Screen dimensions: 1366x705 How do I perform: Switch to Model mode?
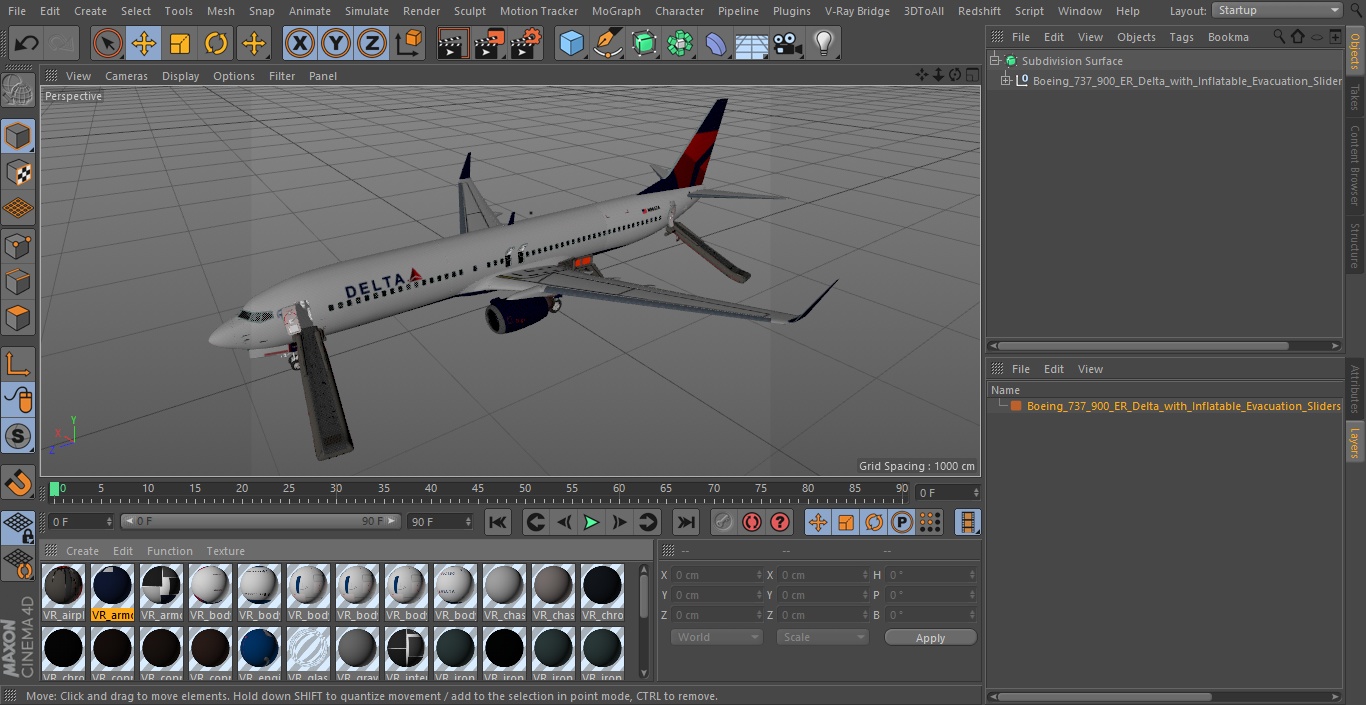point(18,136)
